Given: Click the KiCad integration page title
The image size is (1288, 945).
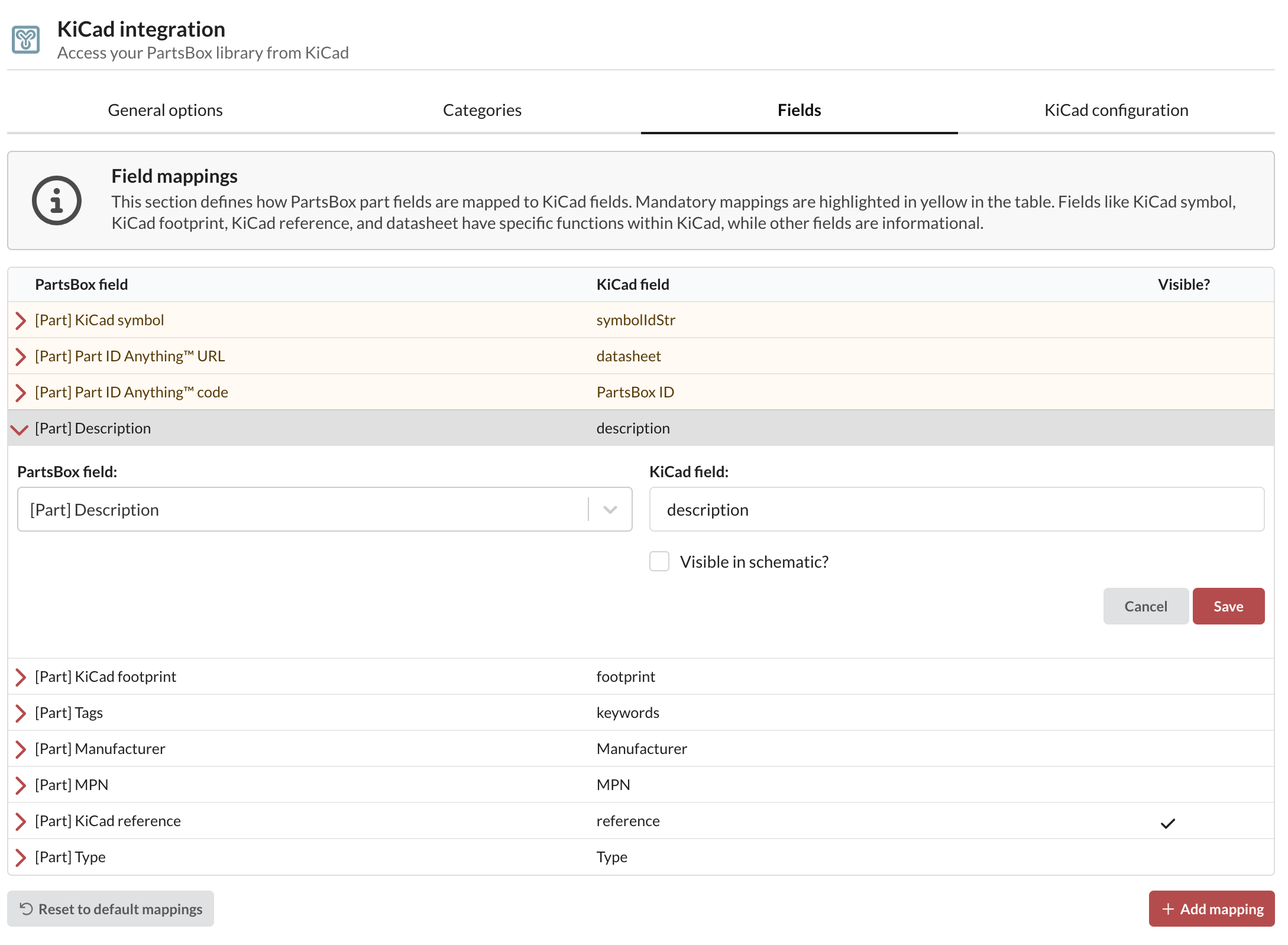Looking at the screenshot, I should click(x=141, y=29).
